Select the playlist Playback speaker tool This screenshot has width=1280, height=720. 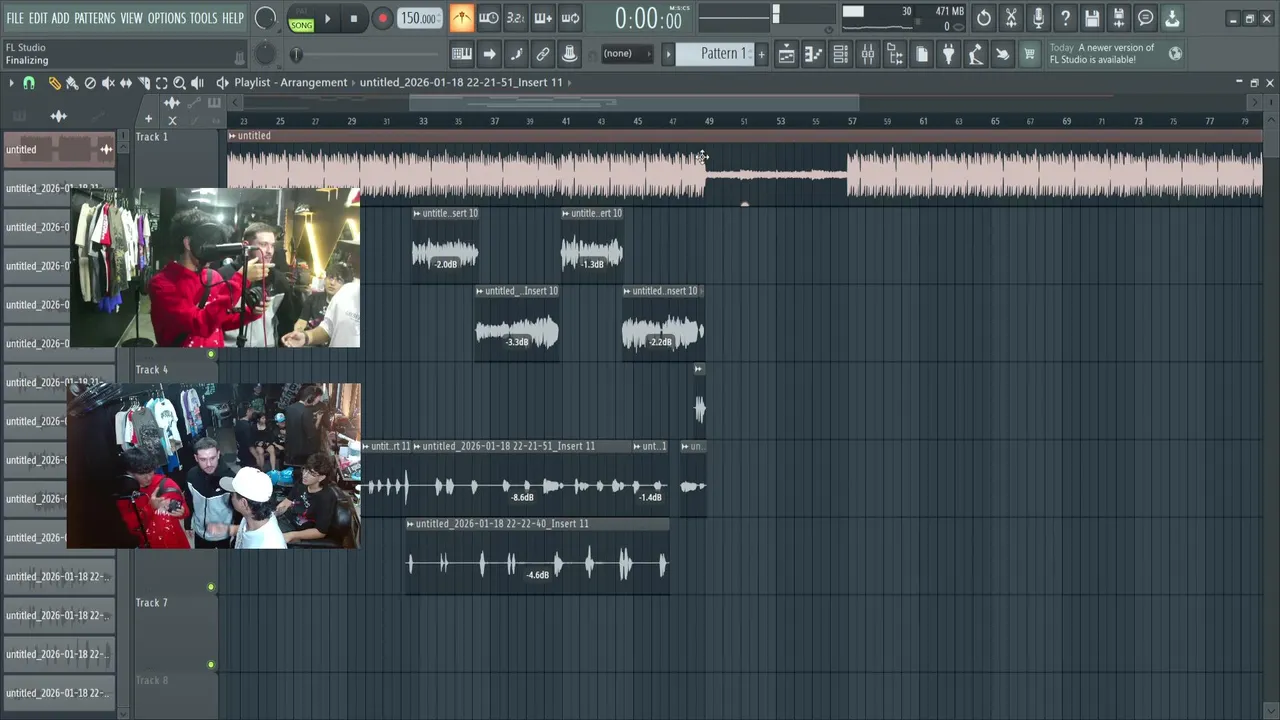pyautogui.click(x=198, y=83)
